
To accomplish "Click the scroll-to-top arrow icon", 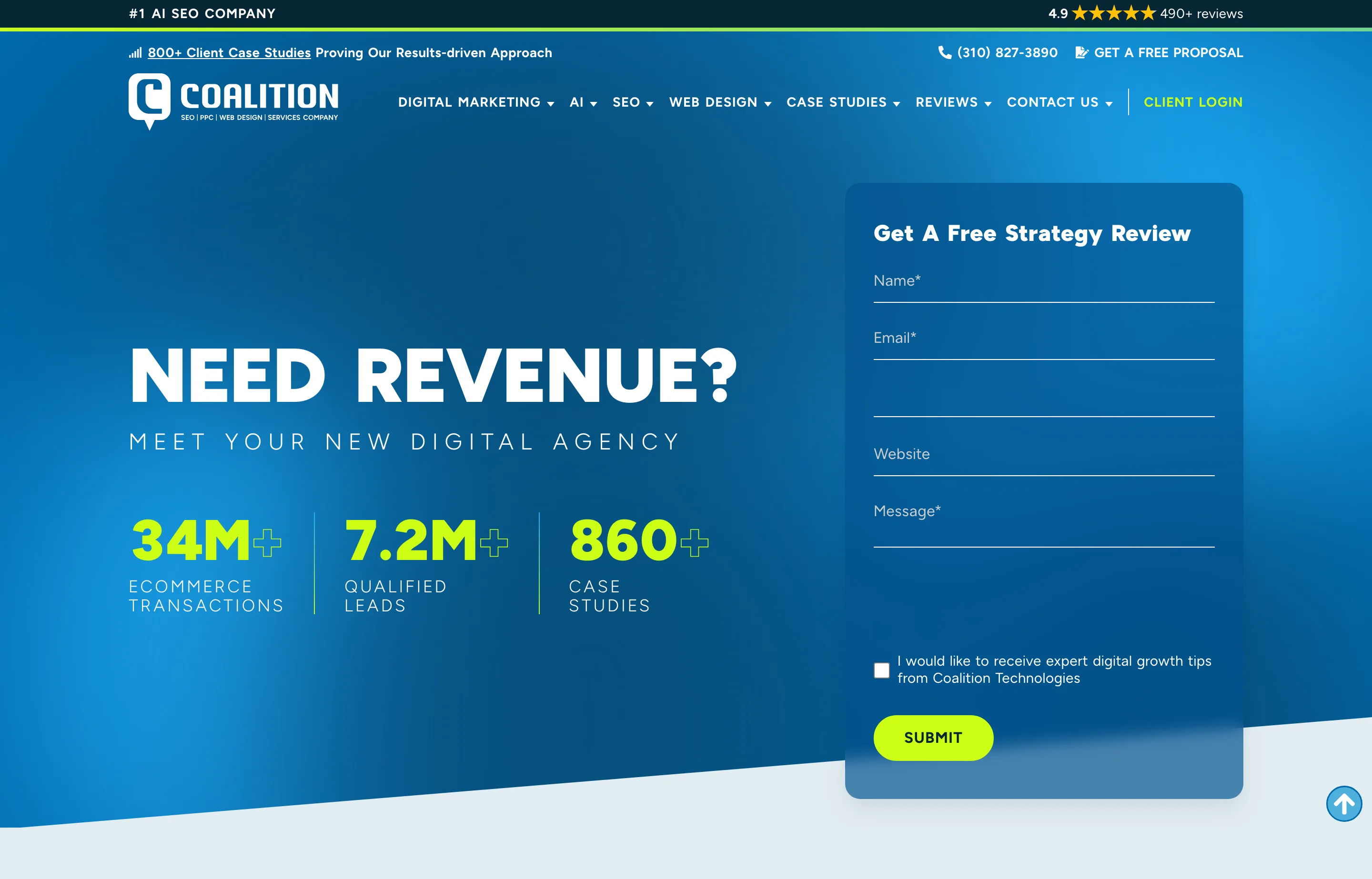I will [x=1343, y=804].
